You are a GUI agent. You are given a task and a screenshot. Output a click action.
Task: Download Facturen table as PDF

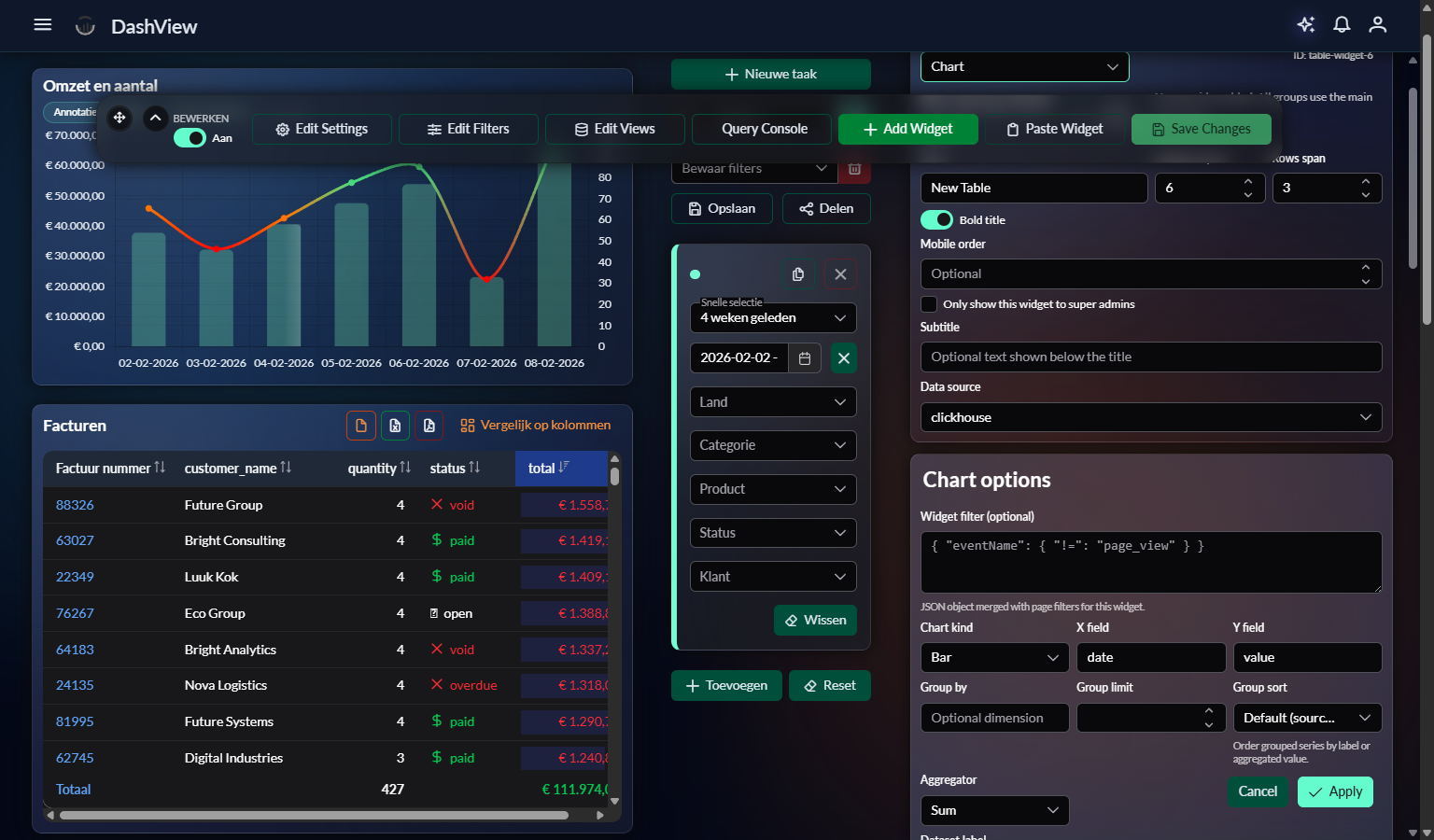point(429,425)
